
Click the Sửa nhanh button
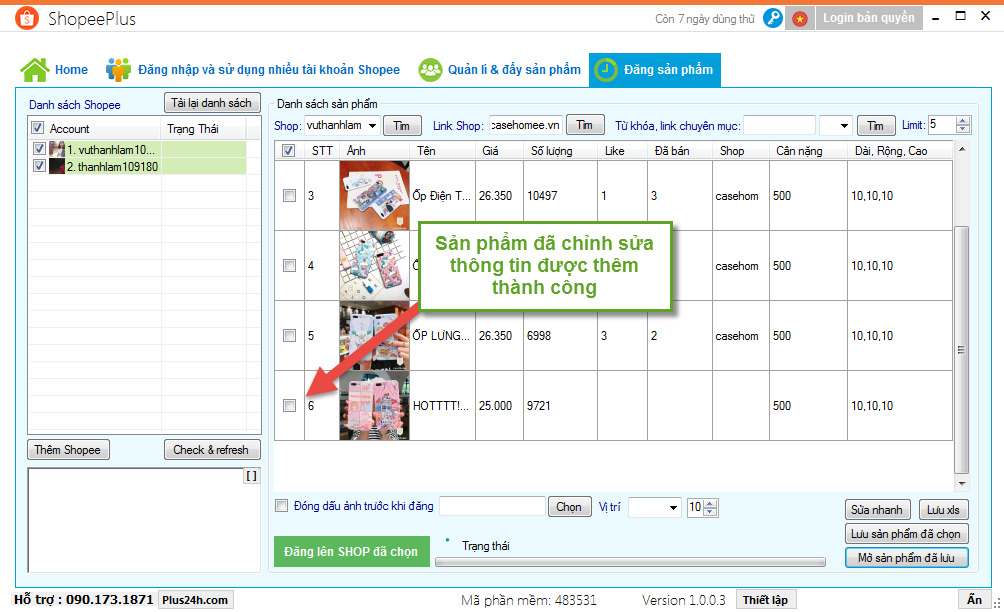[879, 509]
